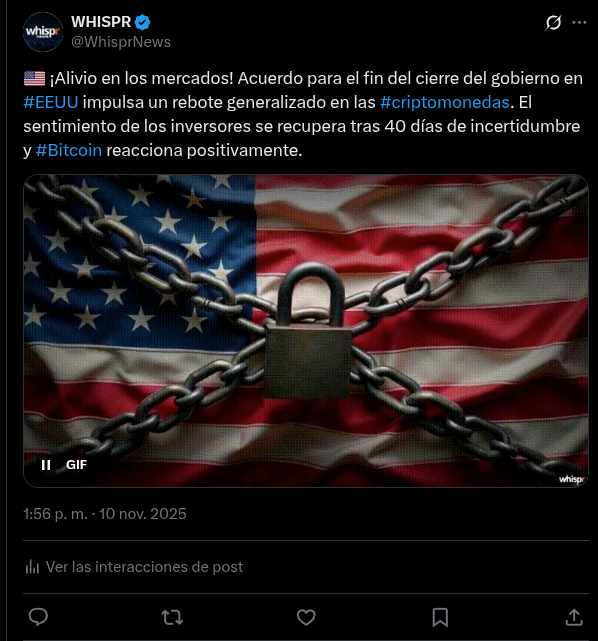
Task: Open the @WhisprNews handle
Action: click(121, 42)
